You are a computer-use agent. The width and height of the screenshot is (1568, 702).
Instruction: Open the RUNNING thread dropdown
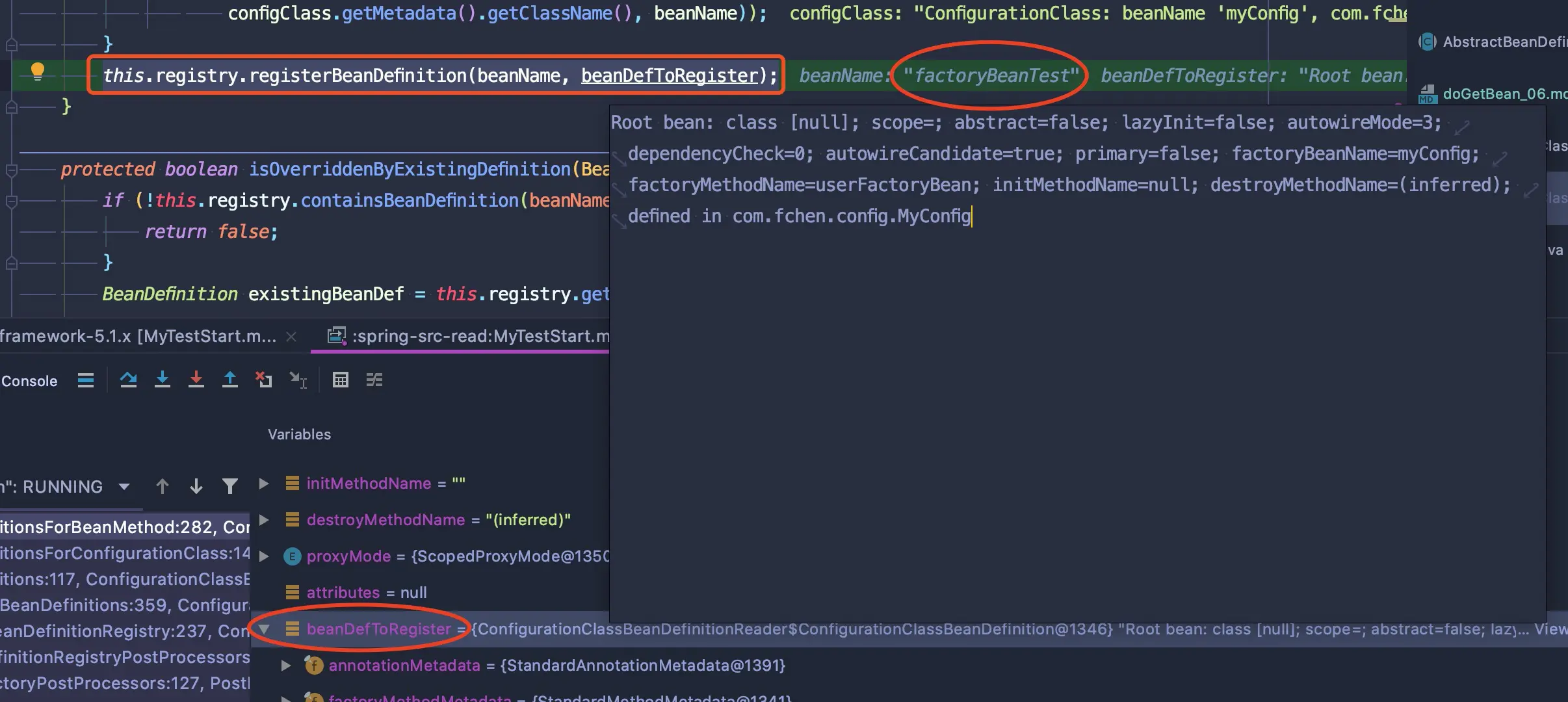(x=124, y=486)
